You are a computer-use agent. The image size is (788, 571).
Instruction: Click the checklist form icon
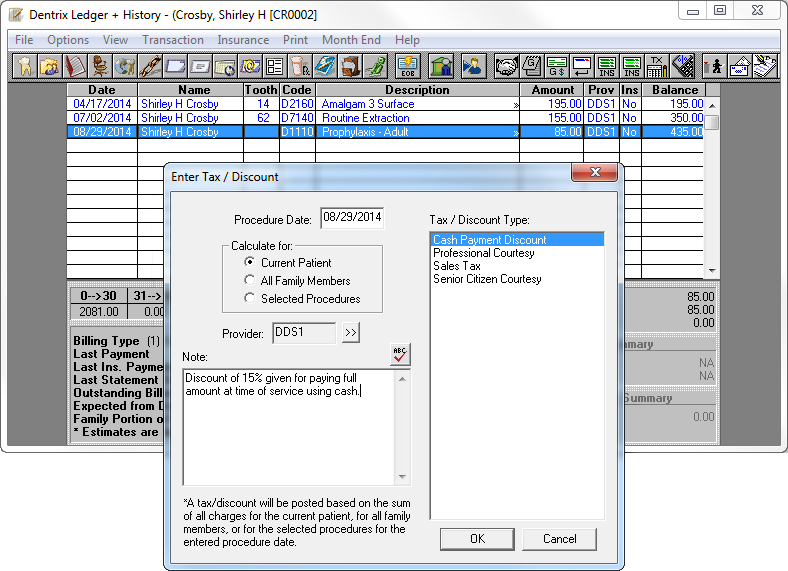pyautogui.click(x=275, y=66)
